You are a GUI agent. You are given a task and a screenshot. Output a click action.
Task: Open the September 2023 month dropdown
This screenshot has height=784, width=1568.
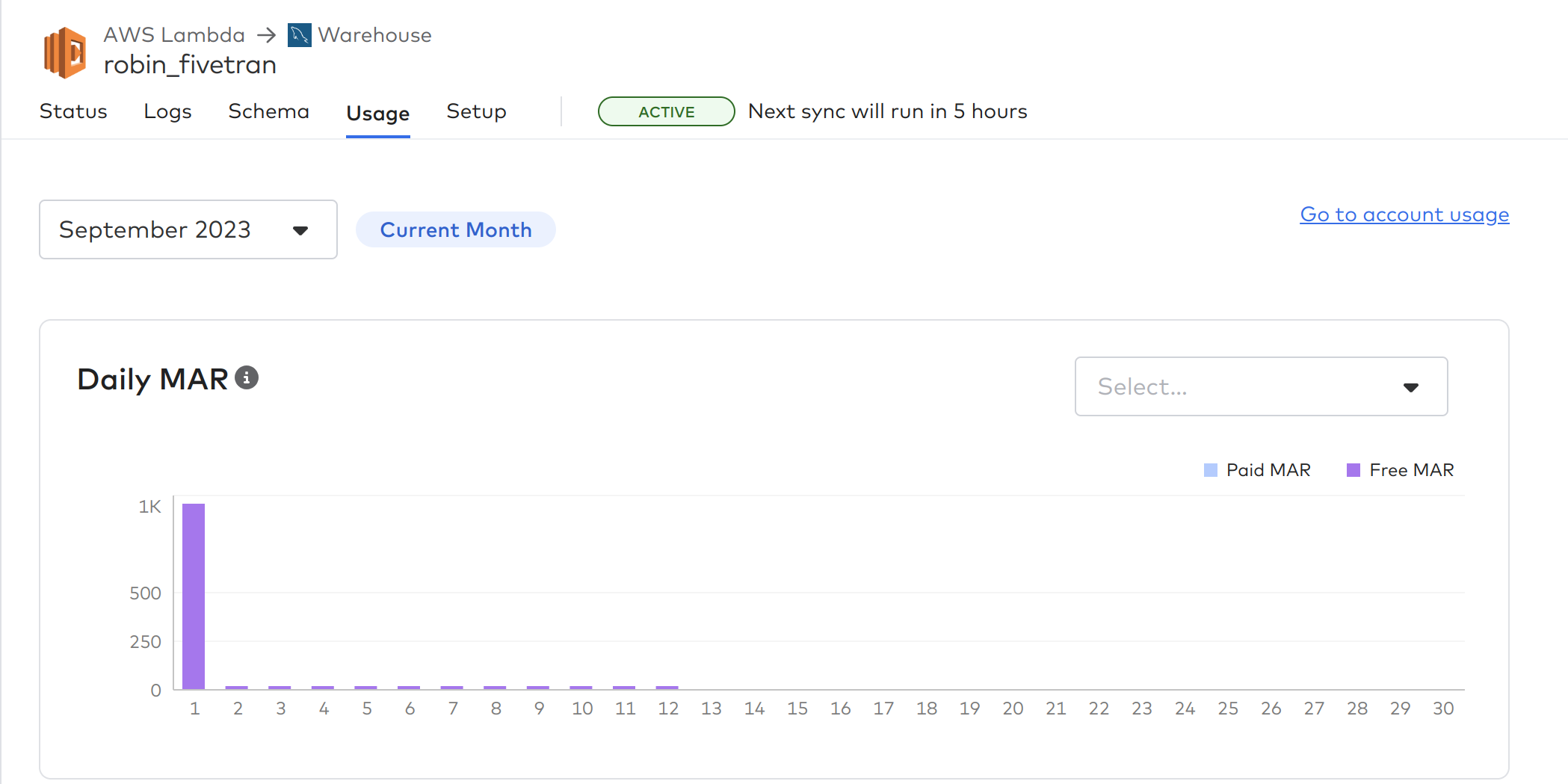(188, 229)
